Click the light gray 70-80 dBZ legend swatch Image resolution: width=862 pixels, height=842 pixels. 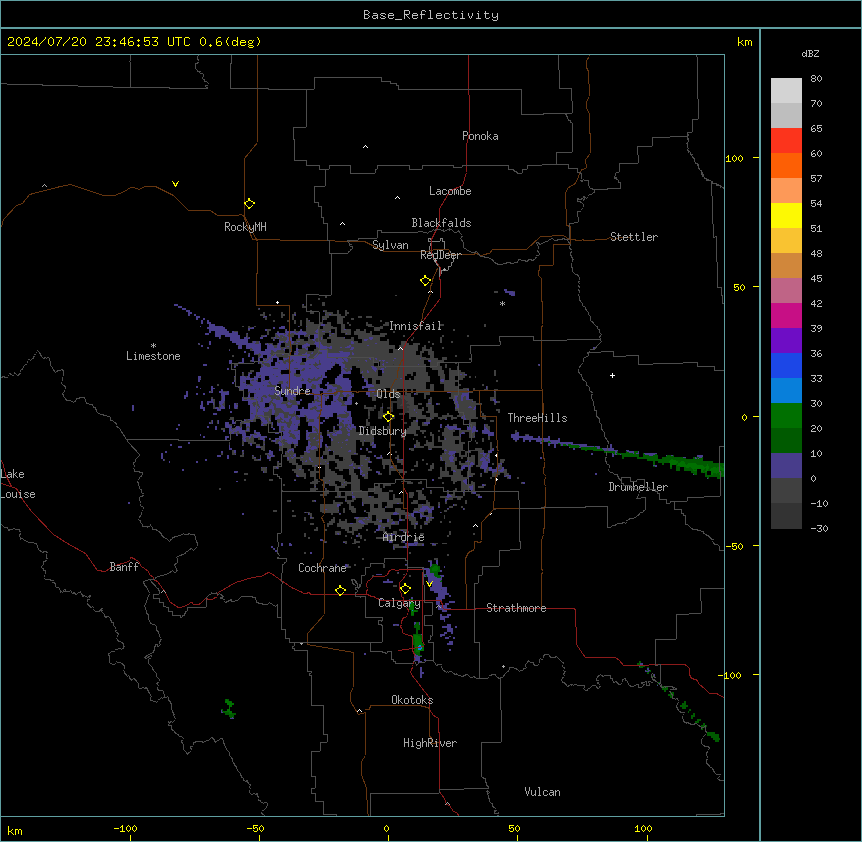tap(786, 91)
